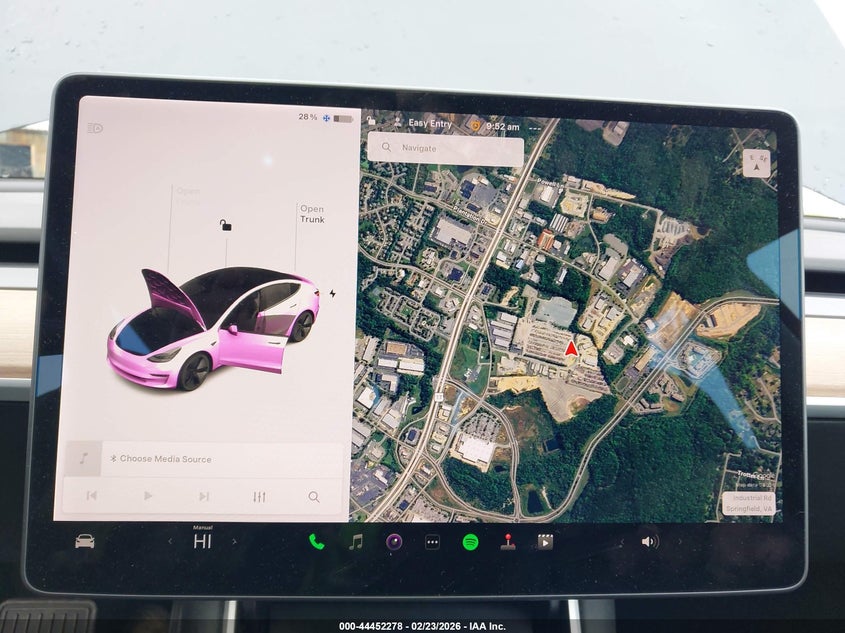Toggle the door lock padlock icon
Image resolution: width=845 pixels, height=633 pixels.
pyautogui.click(x=226, y=226)
